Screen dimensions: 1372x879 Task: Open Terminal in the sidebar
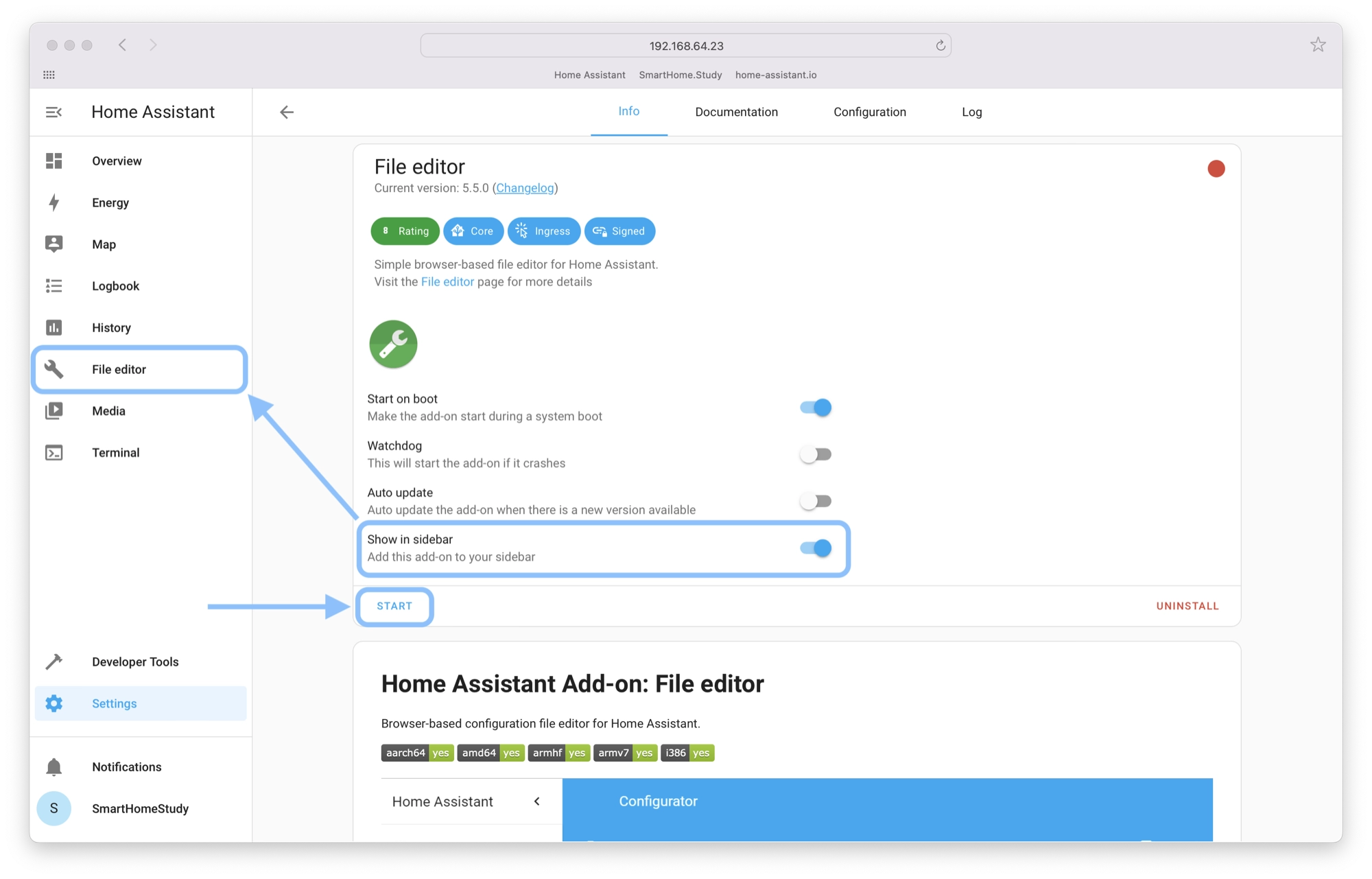(141, 453)
